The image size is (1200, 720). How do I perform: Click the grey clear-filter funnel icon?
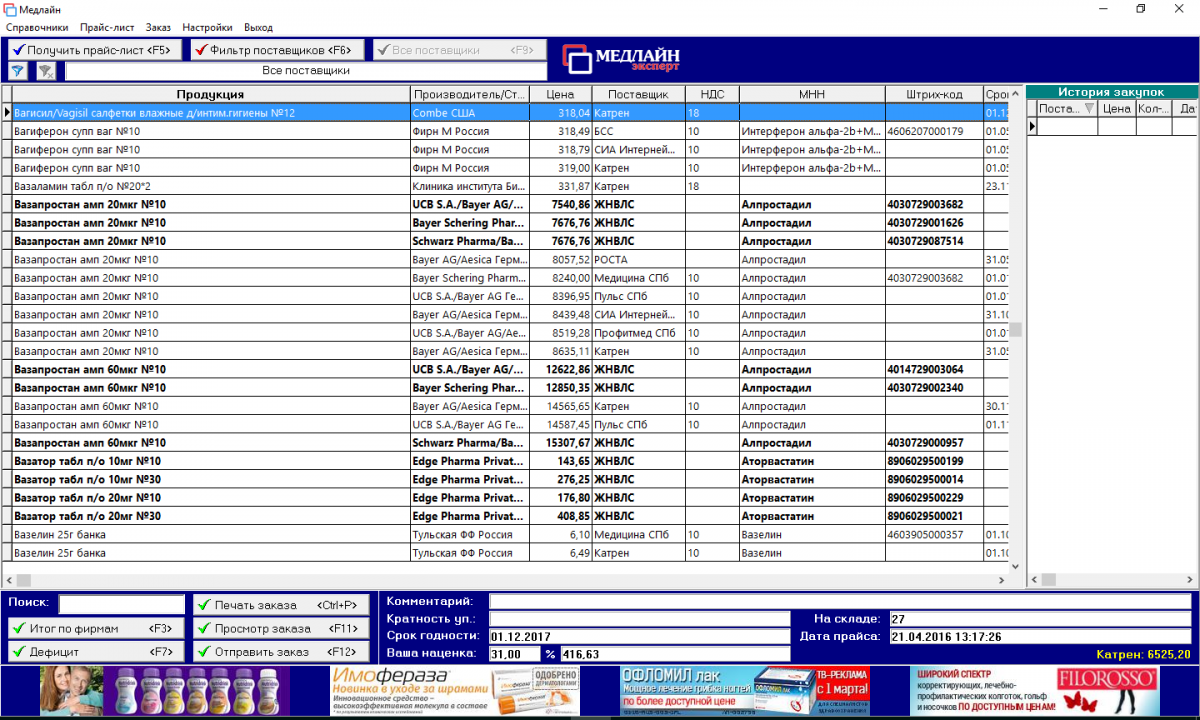point(45,71)
